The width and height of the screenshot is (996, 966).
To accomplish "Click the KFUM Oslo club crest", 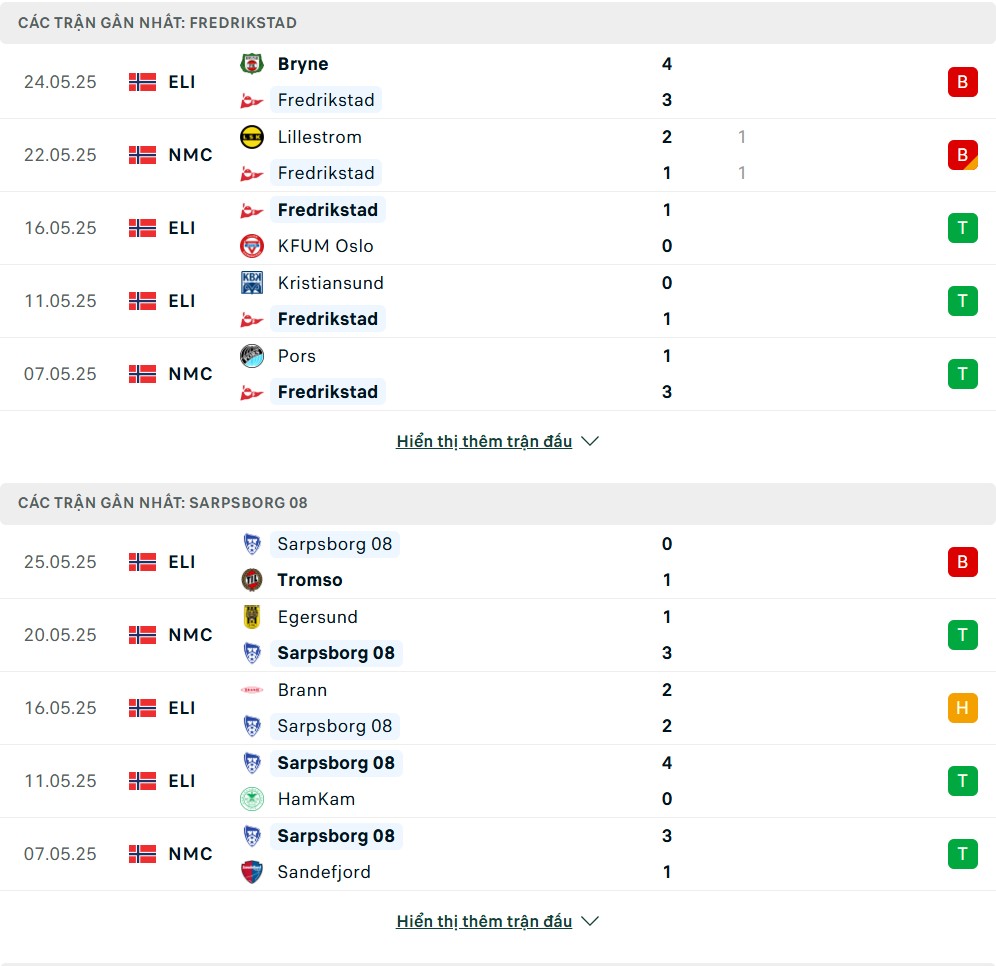I will (x=252, y=246).
